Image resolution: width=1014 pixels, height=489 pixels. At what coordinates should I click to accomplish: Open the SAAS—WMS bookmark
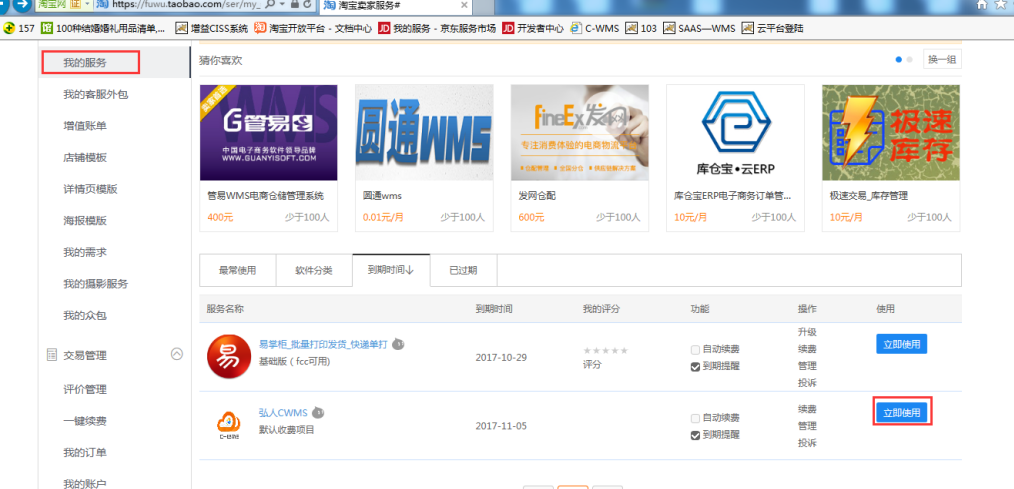point(699,28)
